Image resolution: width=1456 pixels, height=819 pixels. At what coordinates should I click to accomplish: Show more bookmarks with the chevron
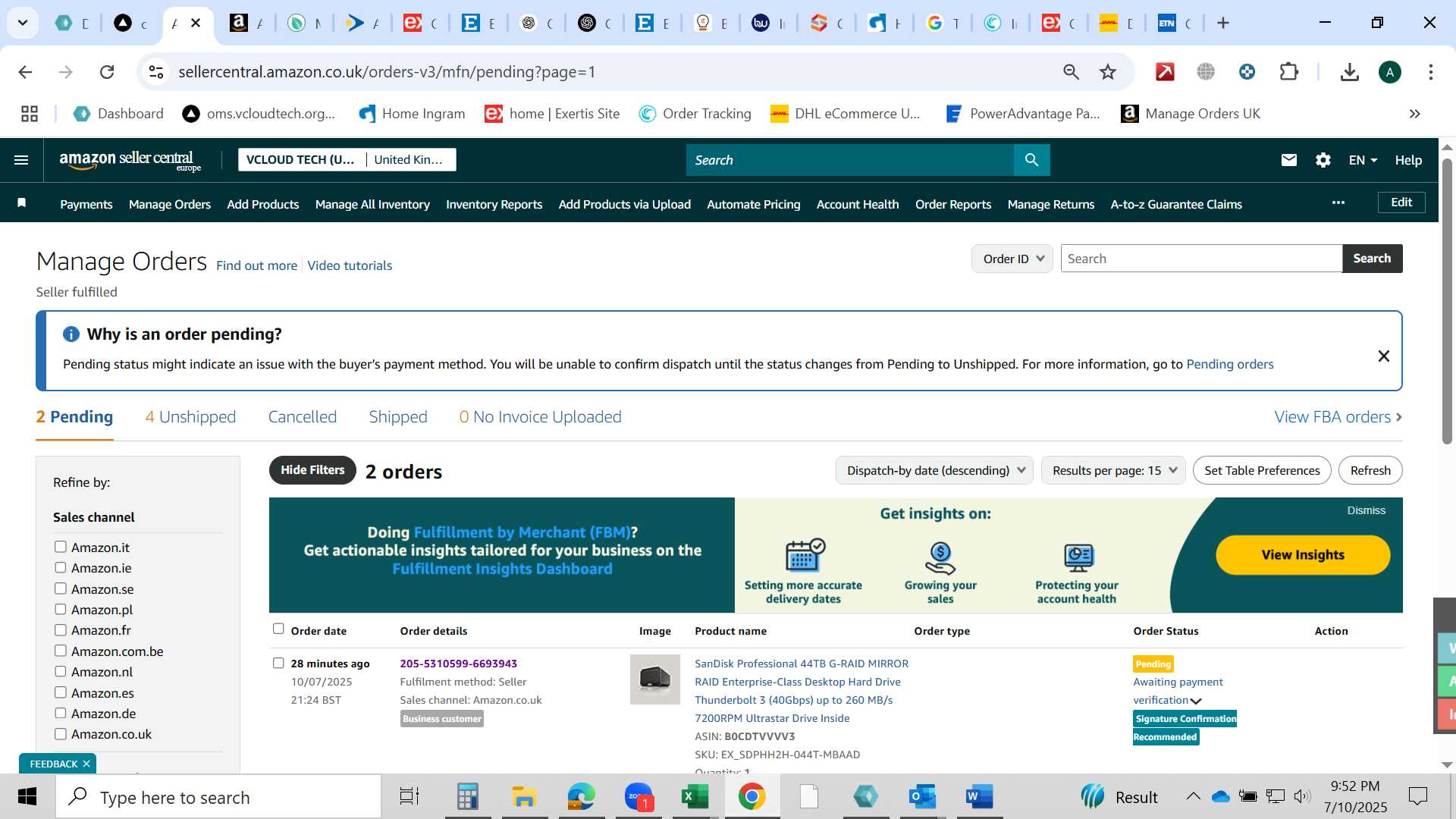click(1414, 114)
